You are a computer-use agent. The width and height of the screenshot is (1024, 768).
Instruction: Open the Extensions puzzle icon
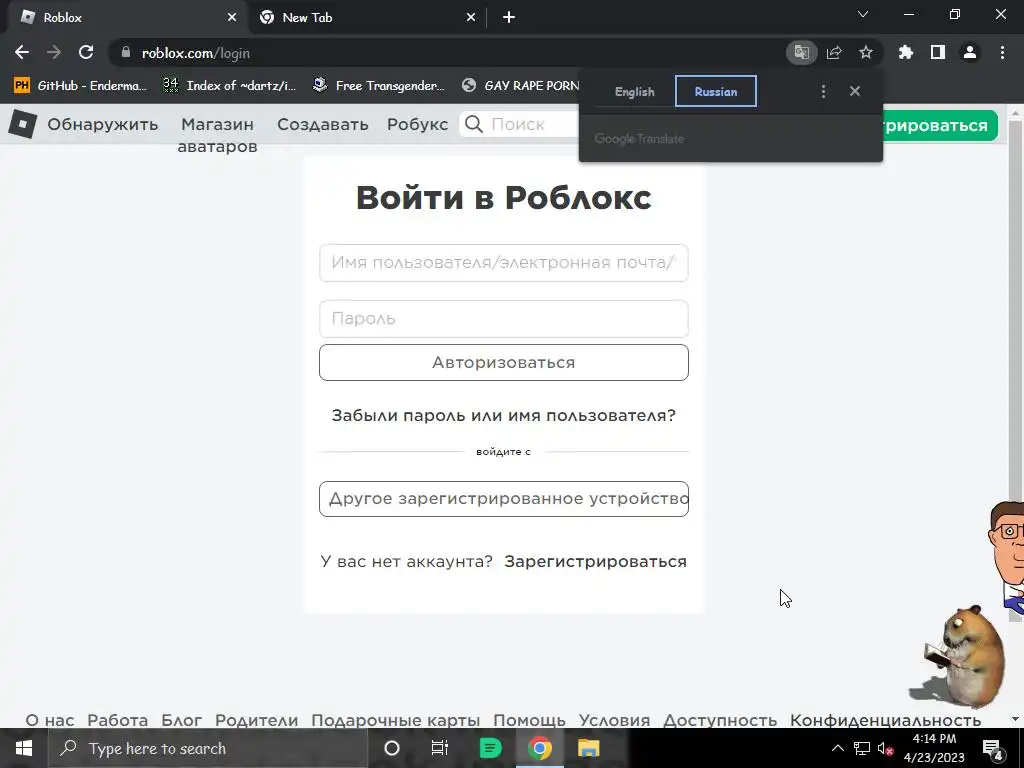pyautogui.click(x=906, y=52)
